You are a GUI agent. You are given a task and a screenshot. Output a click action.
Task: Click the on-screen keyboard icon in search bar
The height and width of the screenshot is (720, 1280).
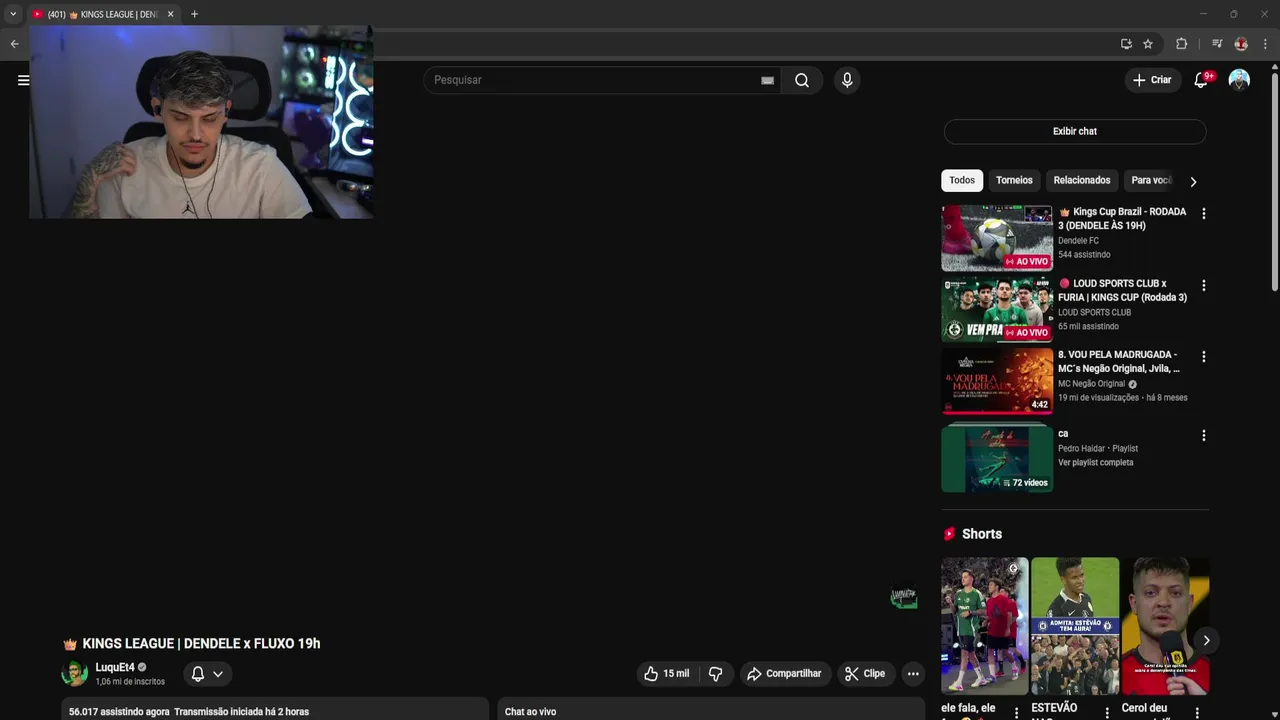[767, 80]
